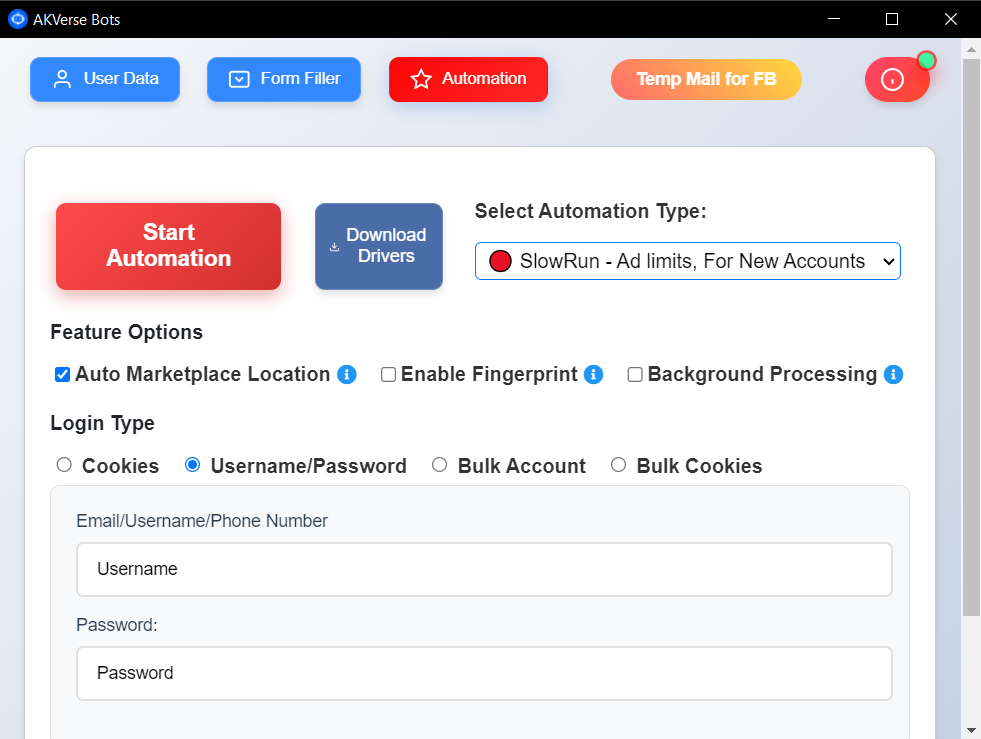The image size is (981, 739).
Task: Choose the Bulk Account login type
Action: 439,465
